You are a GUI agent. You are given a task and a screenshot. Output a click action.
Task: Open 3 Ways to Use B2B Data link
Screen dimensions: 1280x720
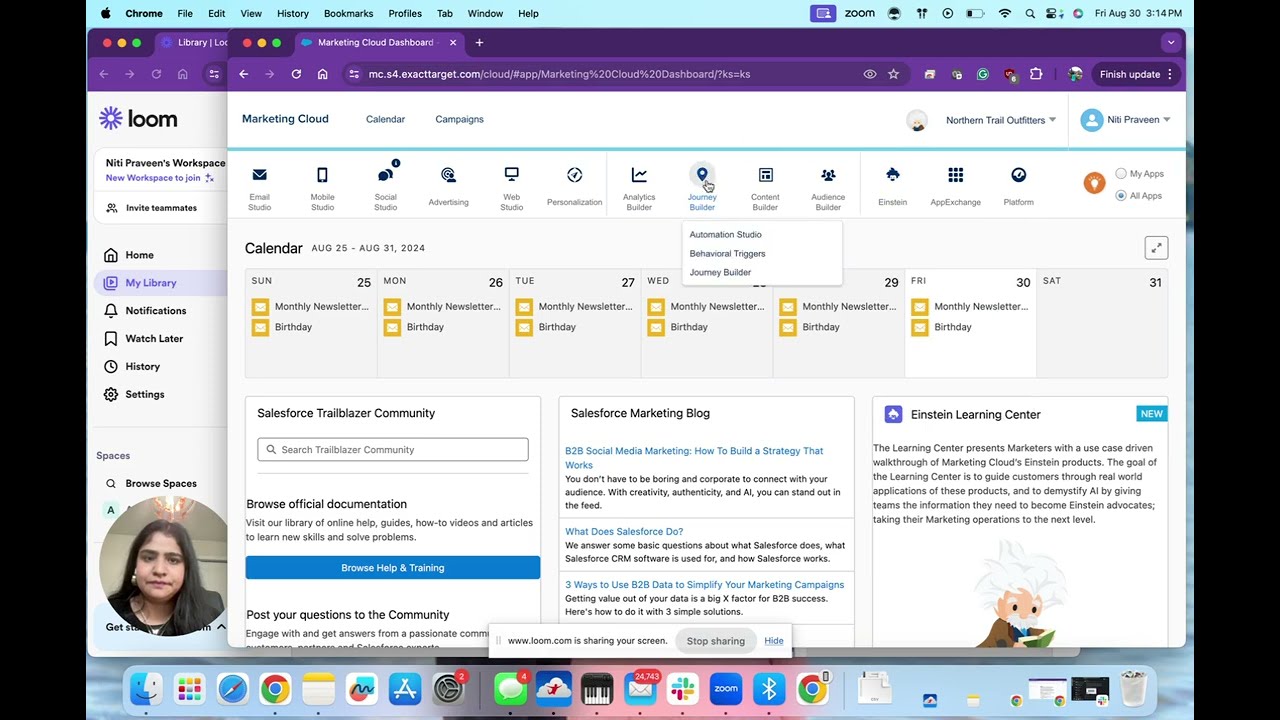tap(704, 585)
